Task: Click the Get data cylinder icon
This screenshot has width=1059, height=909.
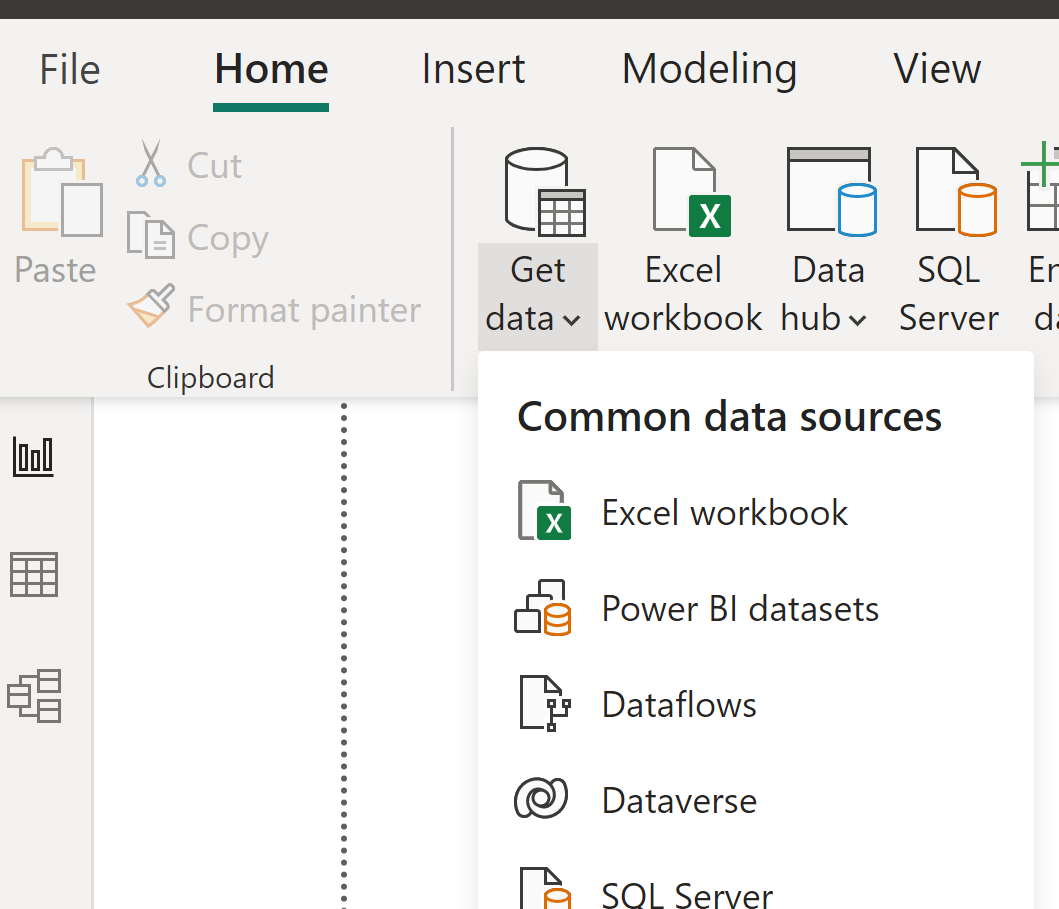Action: coord(544,191)
